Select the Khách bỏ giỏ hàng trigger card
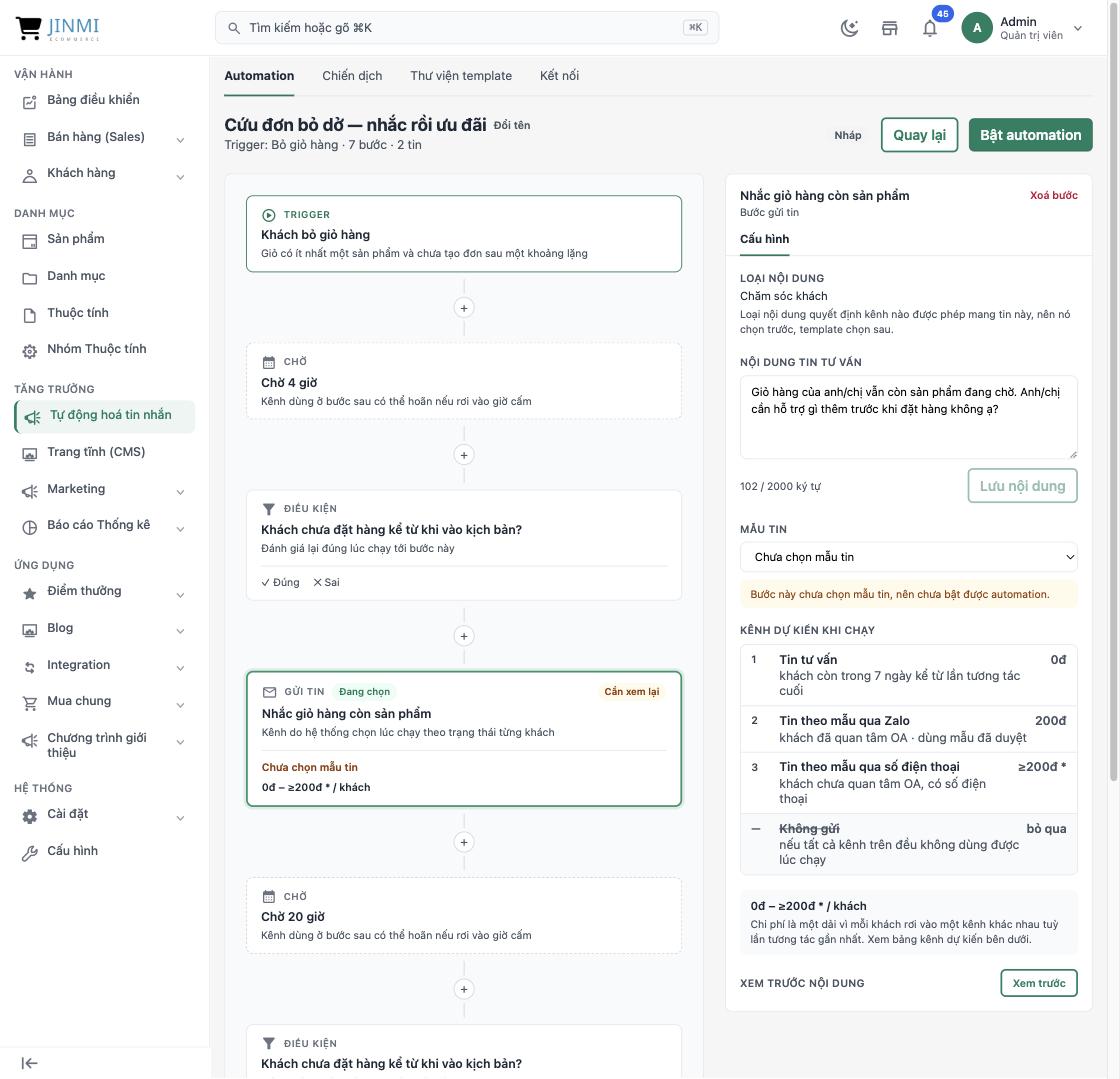 (x=464, y=234)
